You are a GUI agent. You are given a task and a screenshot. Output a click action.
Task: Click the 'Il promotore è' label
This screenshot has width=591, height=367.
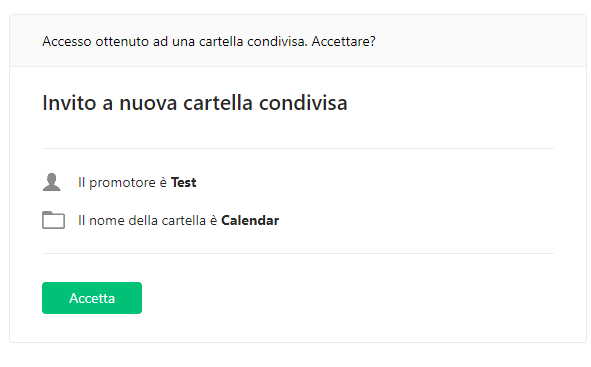(x=122, y=183)
